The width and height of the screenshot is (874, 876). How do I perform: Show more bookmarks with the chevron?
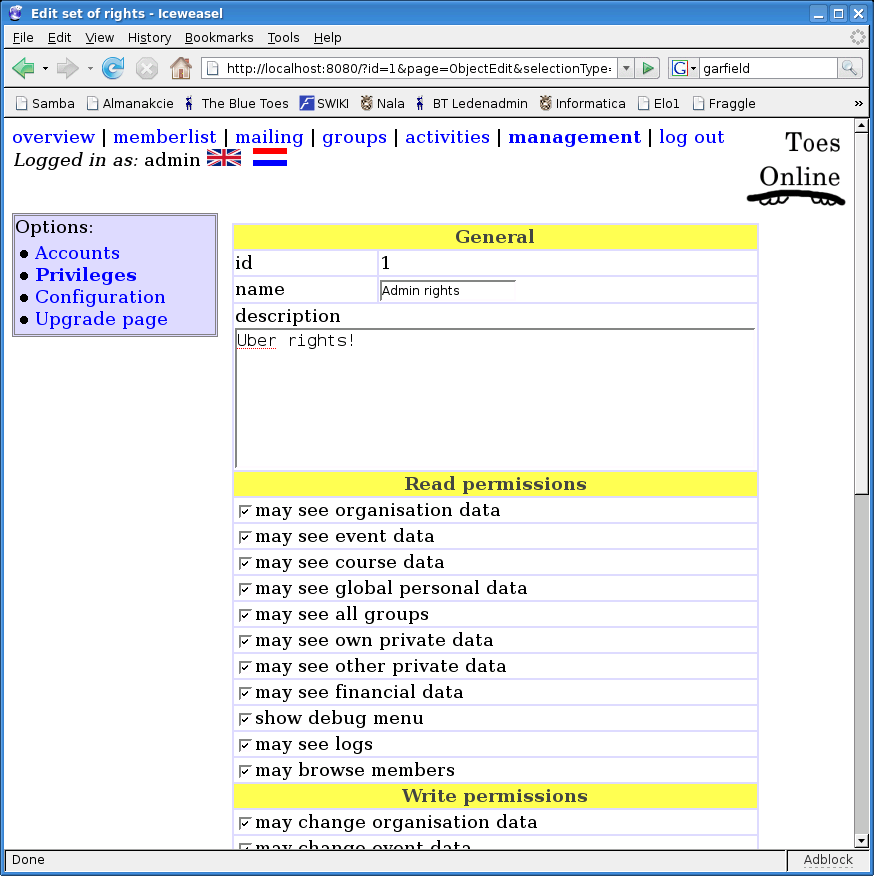[x=858, y=103]
